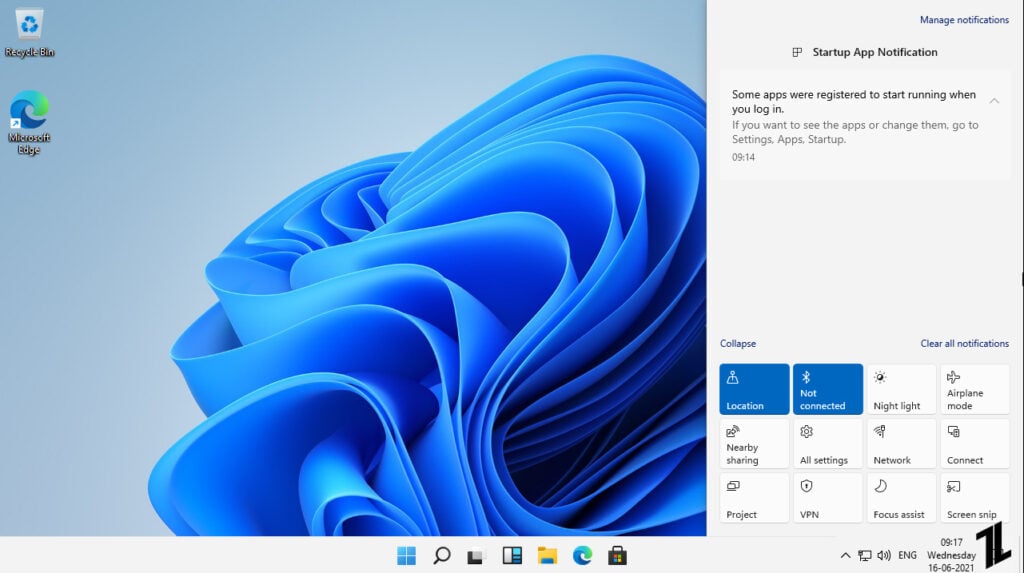The image size is (1024, 573).
Task: Click the network tray icon
Action: click(x=865, y=555)
